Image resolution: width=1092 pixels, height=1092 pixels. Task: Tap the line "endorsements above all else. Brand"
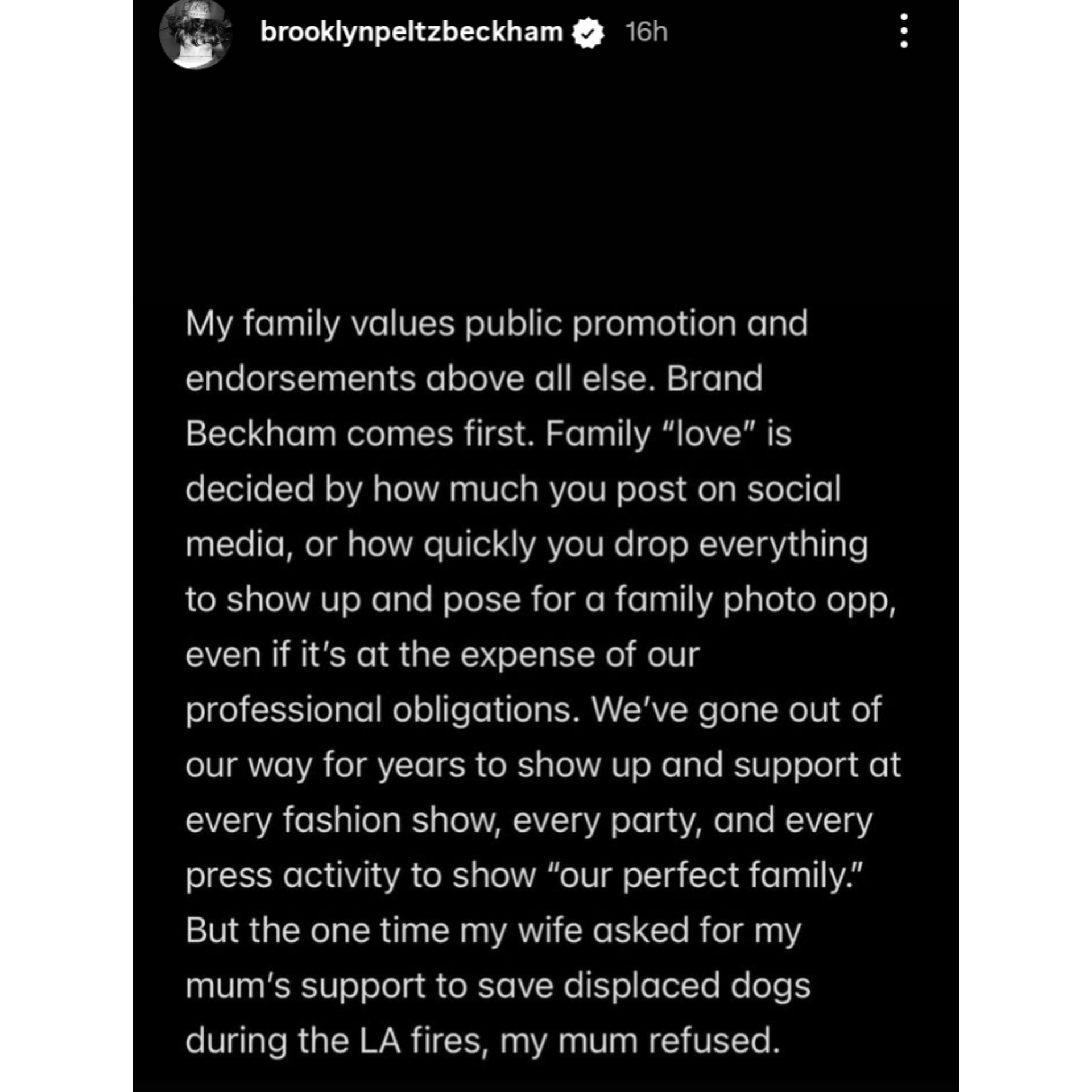pyautogui.click(x=473, y=379)
